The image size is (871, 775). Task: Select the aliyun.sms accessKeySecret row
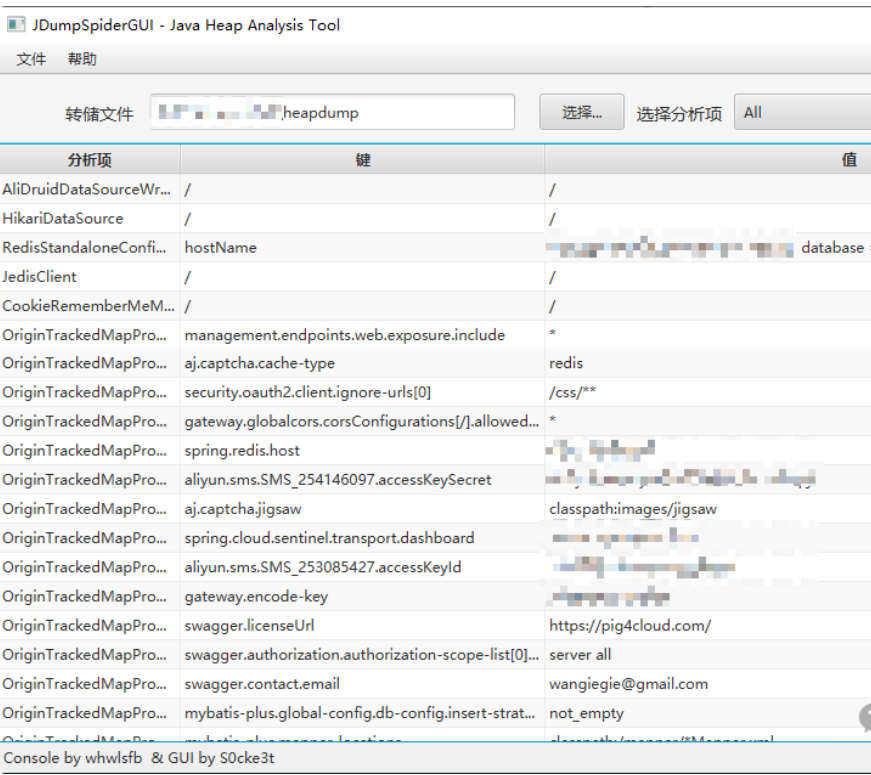(x=300, y=479)
